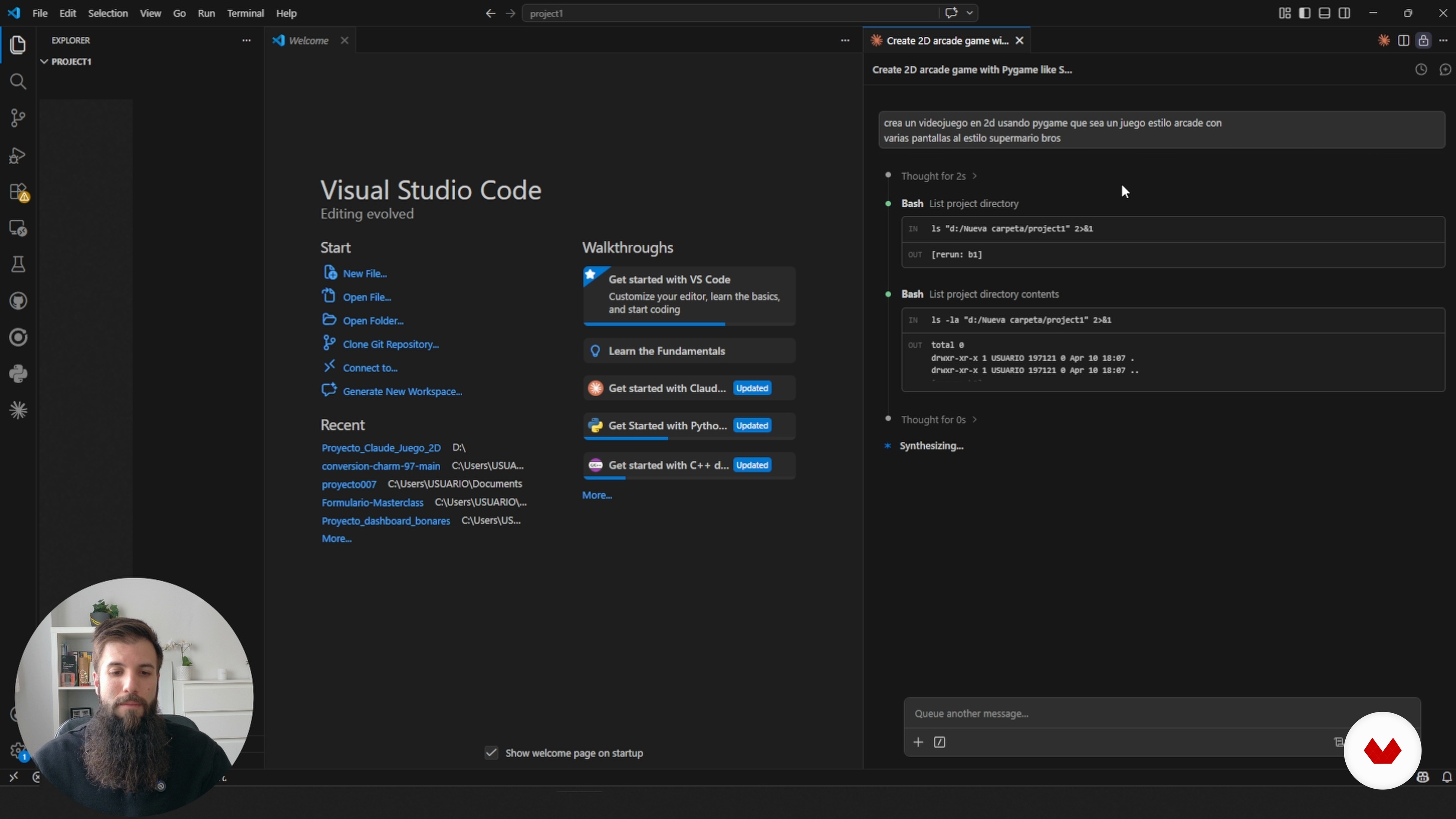The height and width of the screenshot is (819, 1456).
Task: Open Explorer more actions ellipsis
Action: point(246,40)
